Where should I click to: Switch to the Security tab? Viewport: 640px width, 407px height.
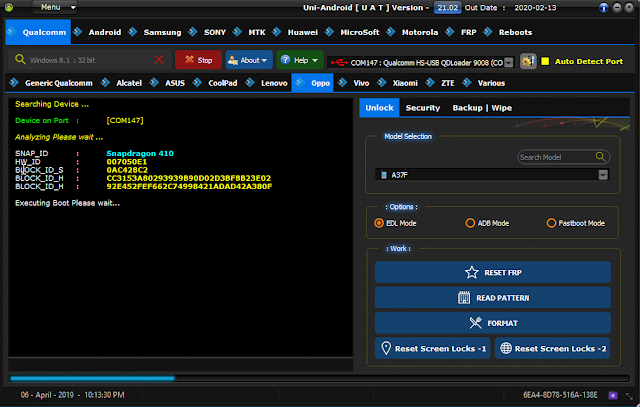(423, 108)
